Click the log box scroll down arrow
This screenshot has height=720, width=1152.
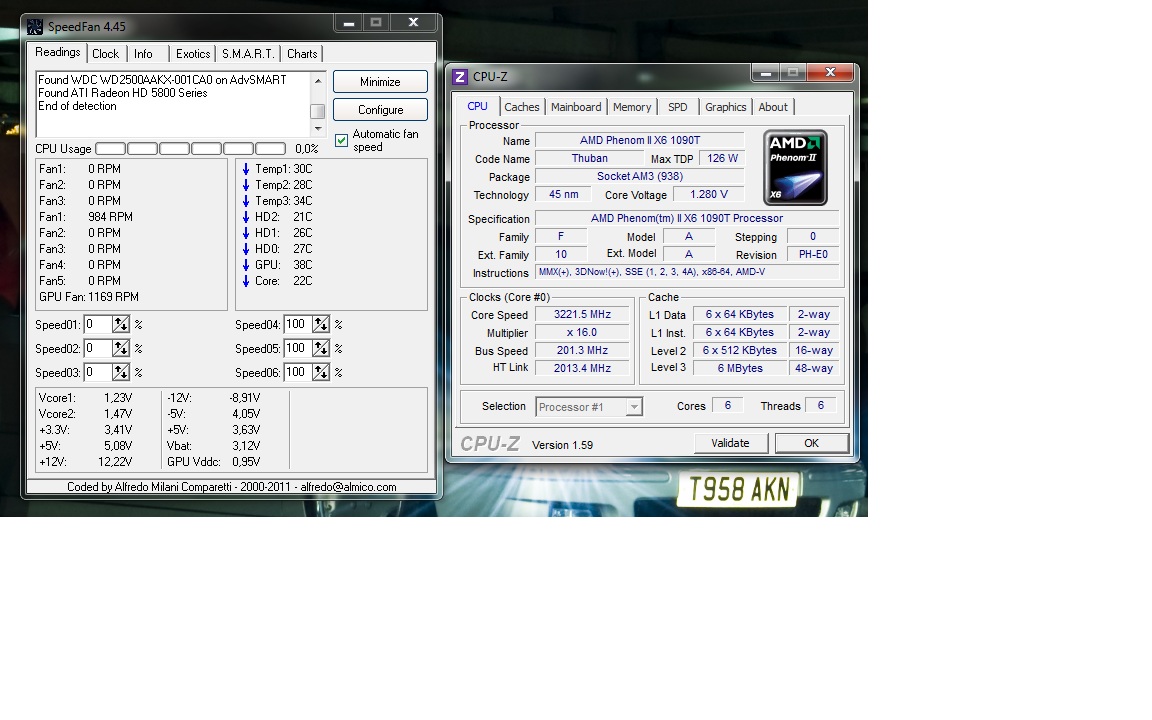pyautogui.click(x=318, y=129)
